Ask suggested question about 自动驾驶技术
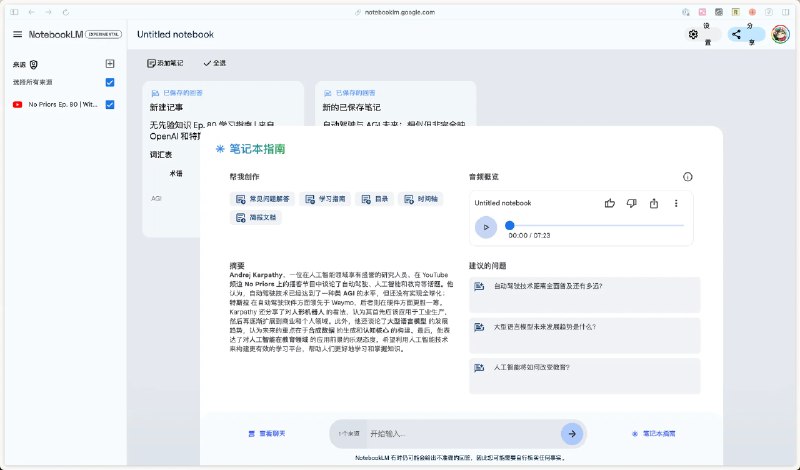This screenshot has width=800, height=470. [585, 295]
